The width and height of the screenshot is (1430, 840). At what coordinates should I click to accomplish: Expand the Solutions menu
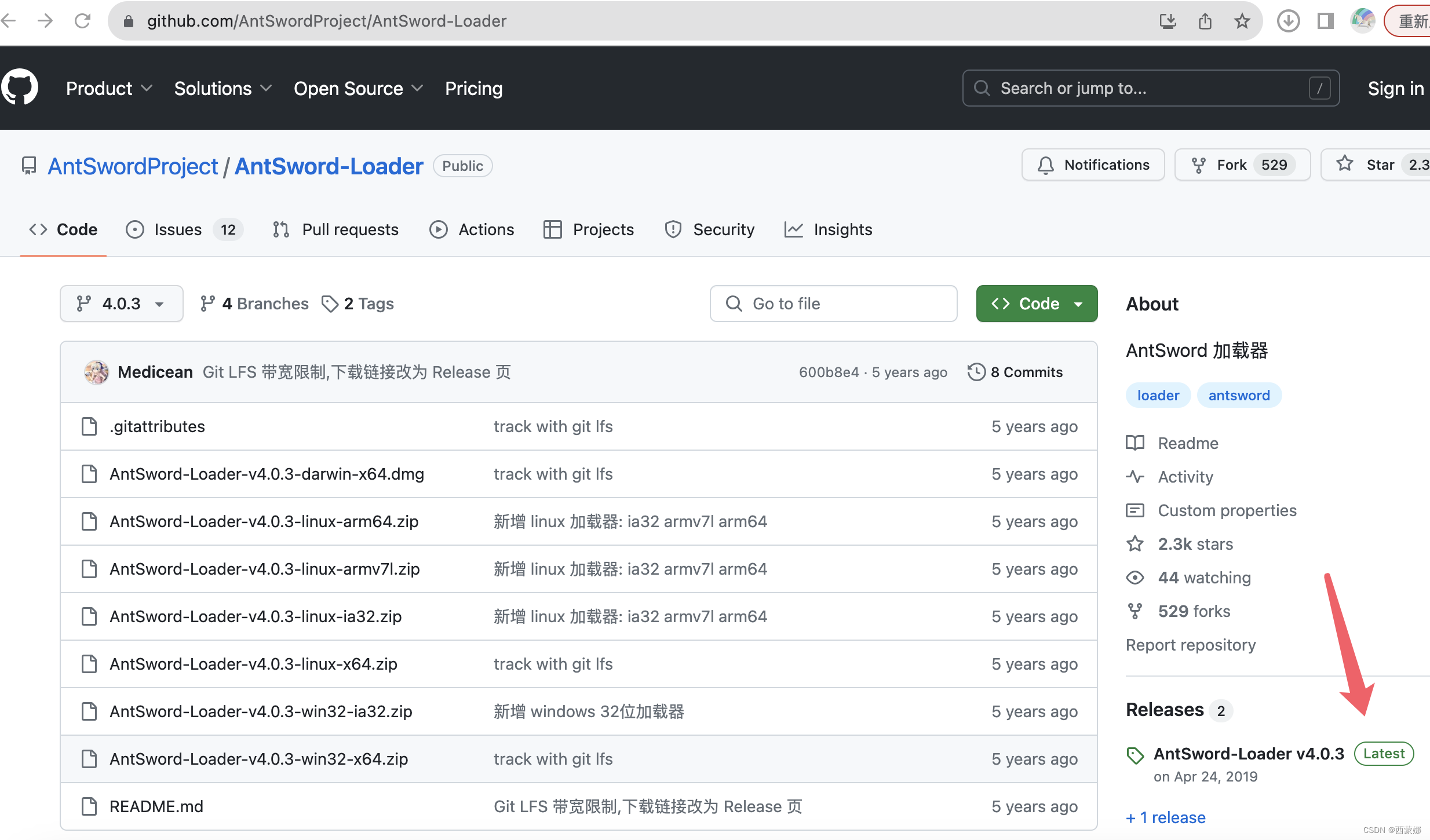click(222, 88)
